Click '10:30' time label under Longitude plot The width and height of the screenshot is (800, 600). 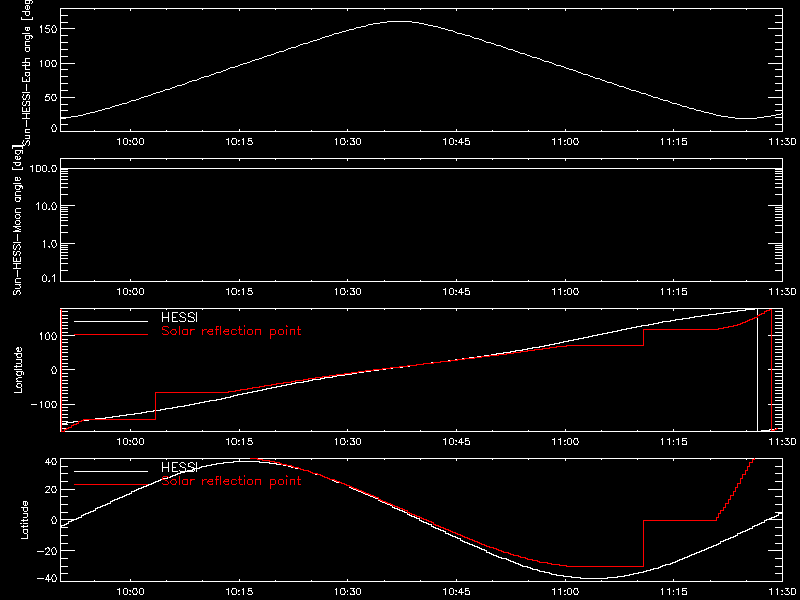(x=347, y=442)
